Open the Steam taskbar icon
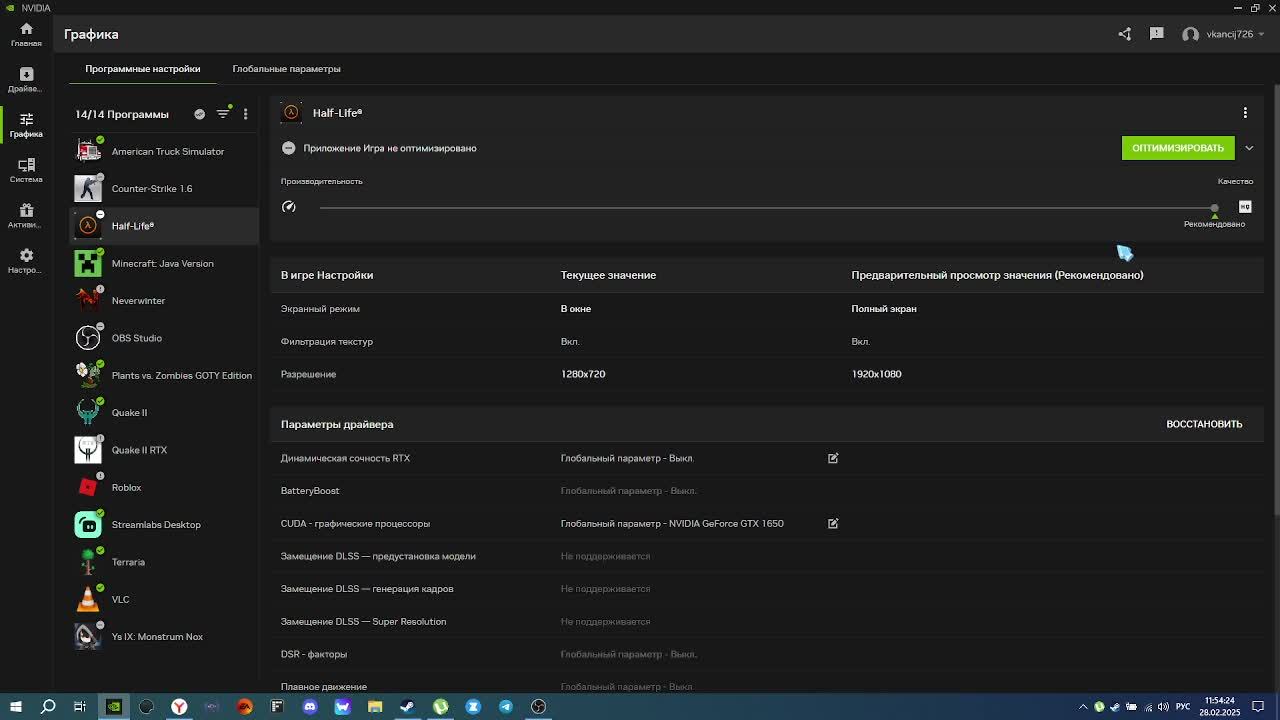Image resolution: width=1280 pixels, height=720 pixels. [407, 707]
